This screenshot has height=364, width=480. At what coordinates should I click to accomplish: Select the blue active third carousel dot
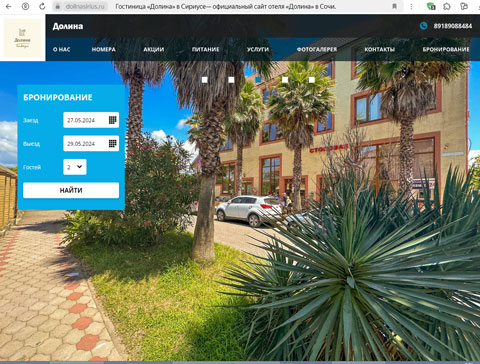click(x=258, y=80)
